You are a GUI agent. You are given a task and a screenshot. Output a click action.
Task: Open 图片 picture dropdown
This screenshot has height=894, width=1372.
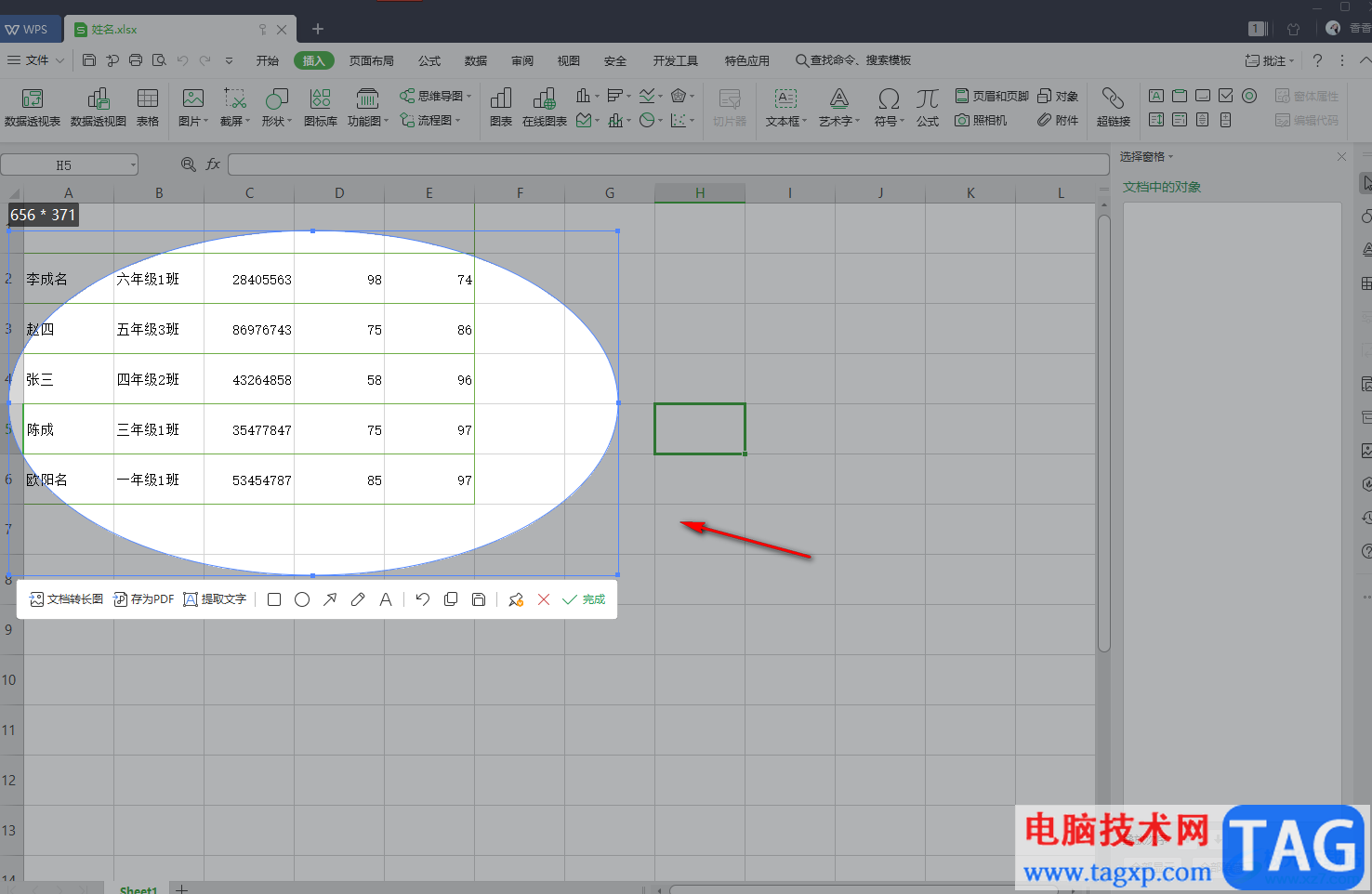coord(193,108)
